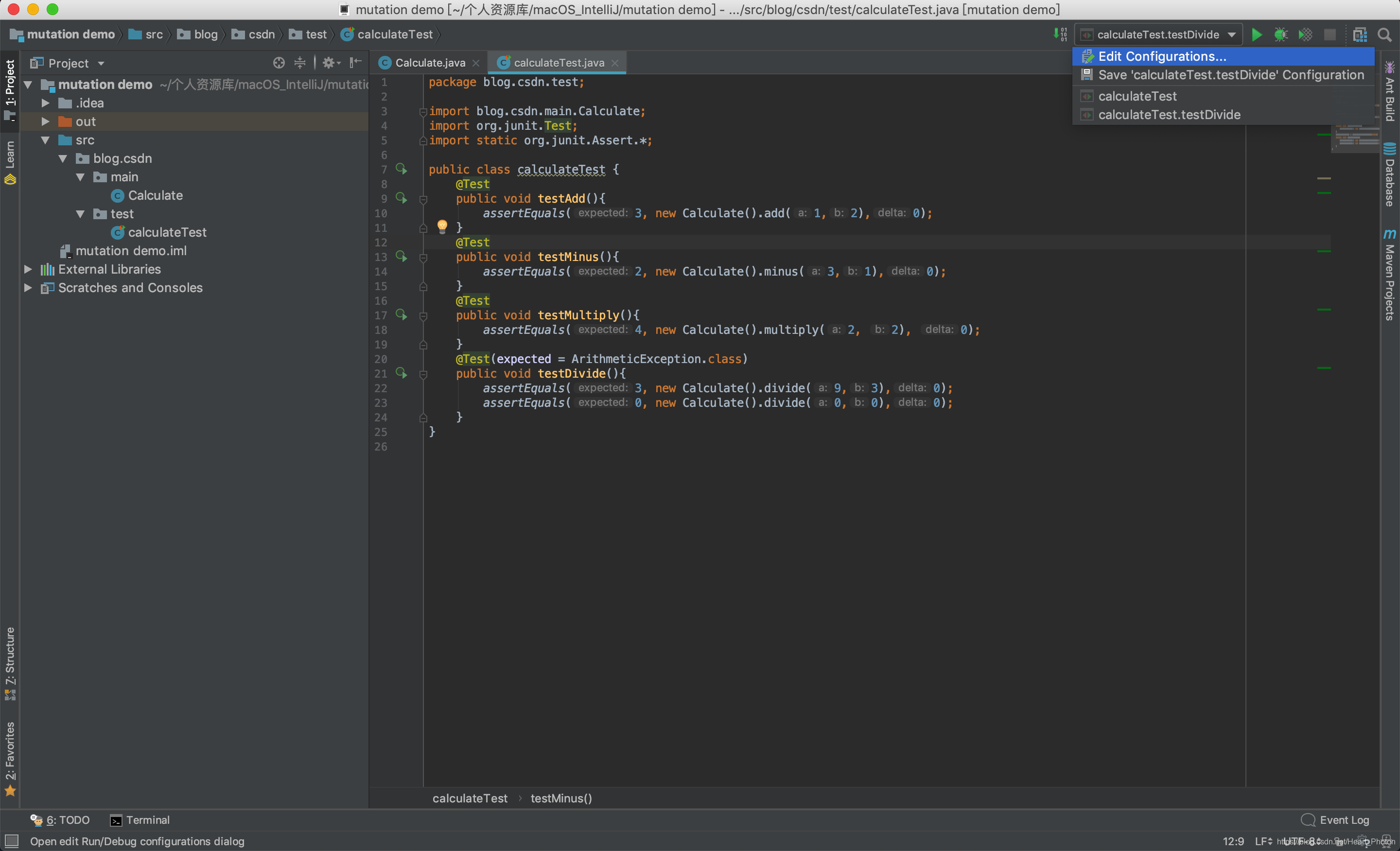Click the LF line separator in status bar

(1263, 841)
